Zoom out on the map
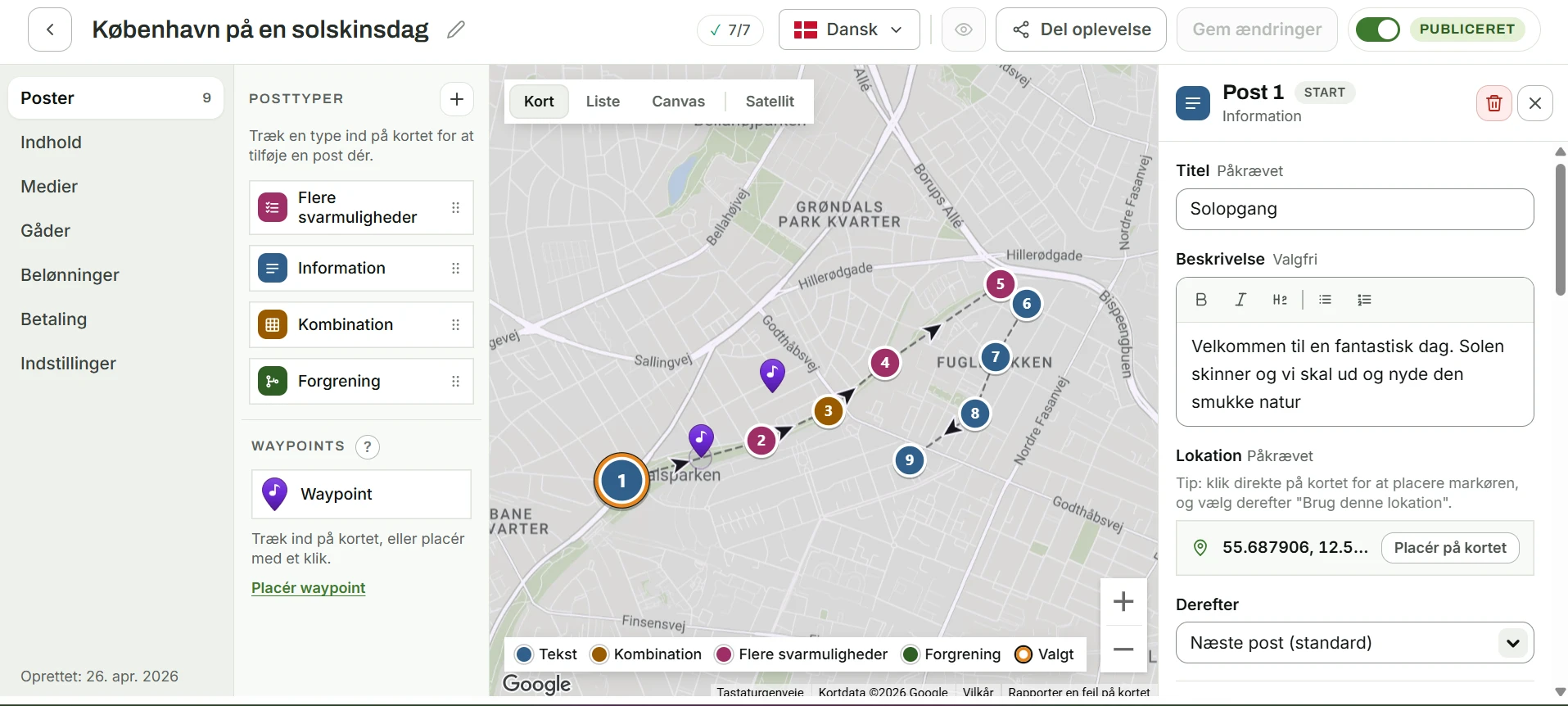Image resolution: width=1568 pixels, height=706 pixels. tap(1123, 649)
